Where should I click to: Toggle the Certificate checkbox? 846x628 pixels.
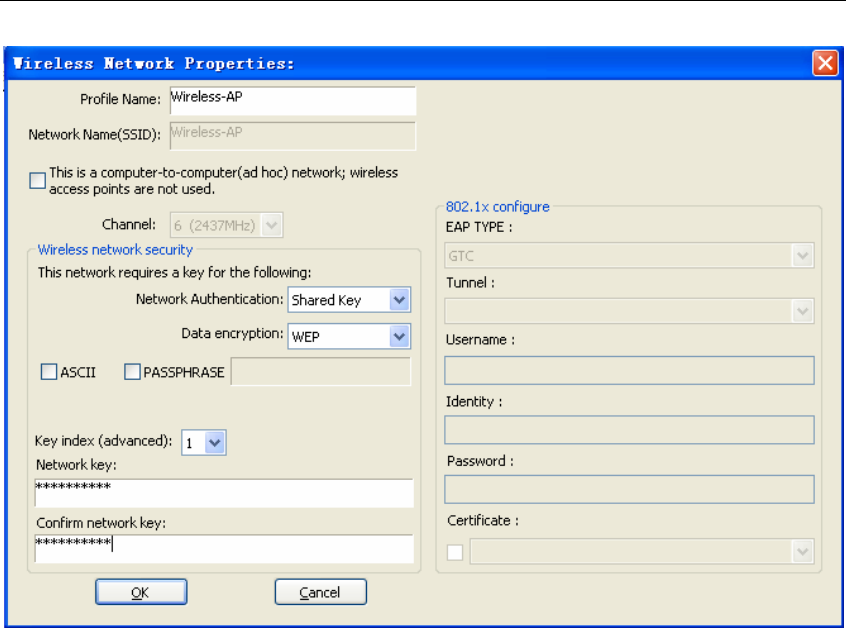tap(455, 551)
